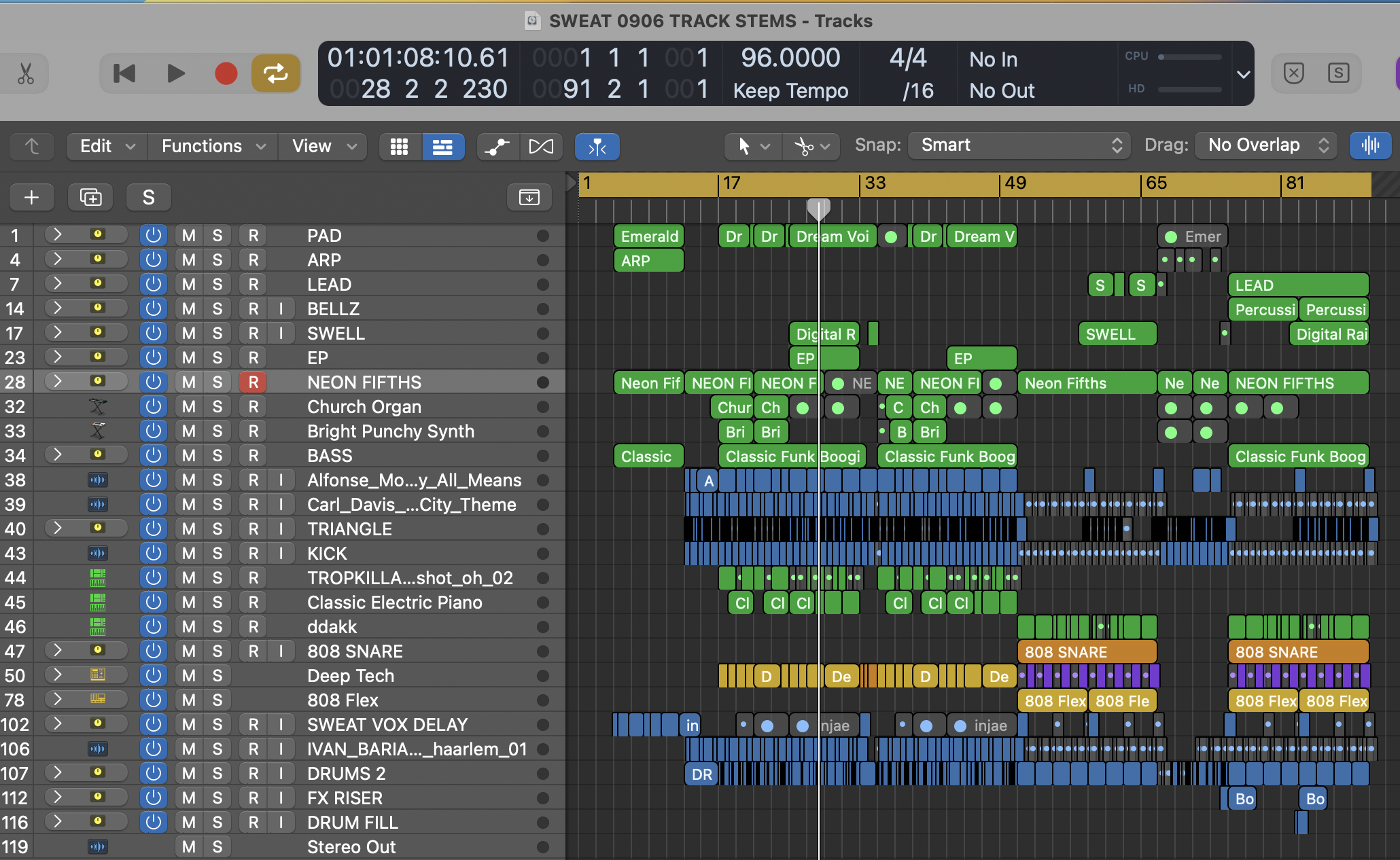Mute the Church Organ track
Screen dimensions: 1400x860
[189, 406]
